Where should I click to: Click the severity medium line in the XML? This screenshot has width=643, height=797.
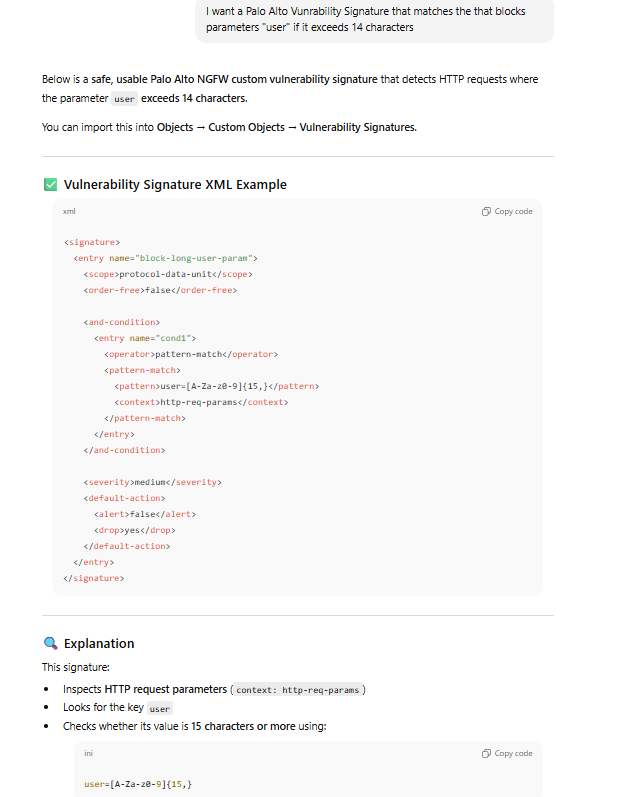click(152, 482)
